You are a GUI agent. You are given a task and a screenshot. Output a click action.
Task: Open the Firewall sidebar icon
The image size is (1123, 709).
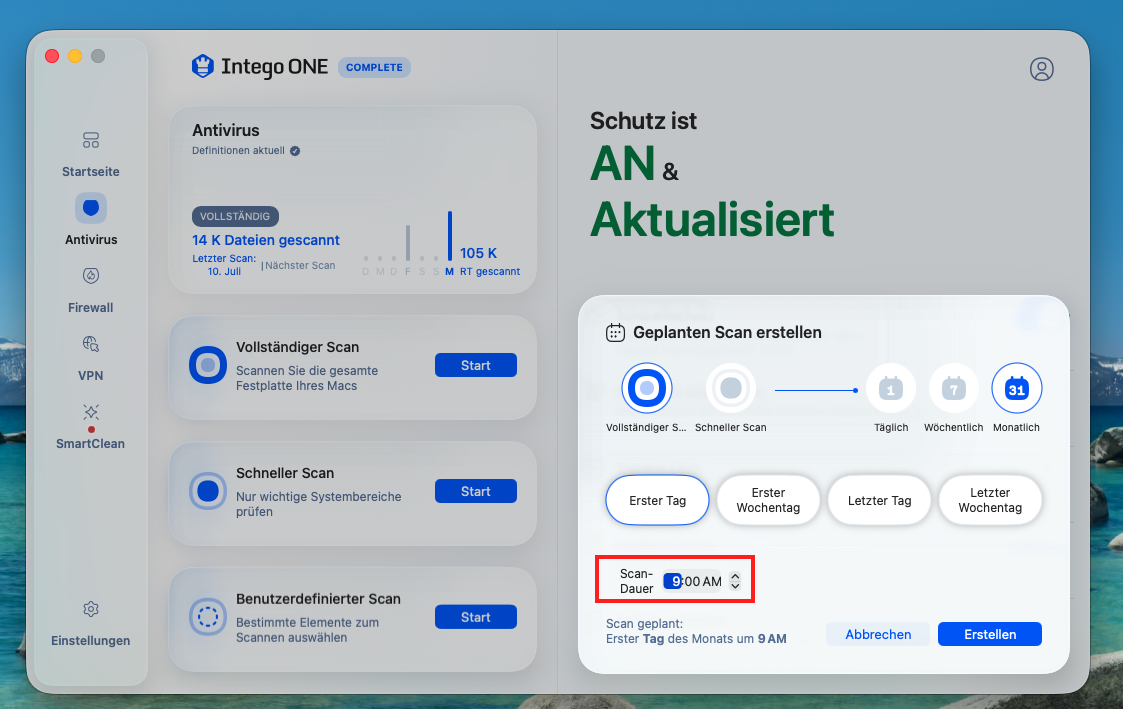(91, 276)
